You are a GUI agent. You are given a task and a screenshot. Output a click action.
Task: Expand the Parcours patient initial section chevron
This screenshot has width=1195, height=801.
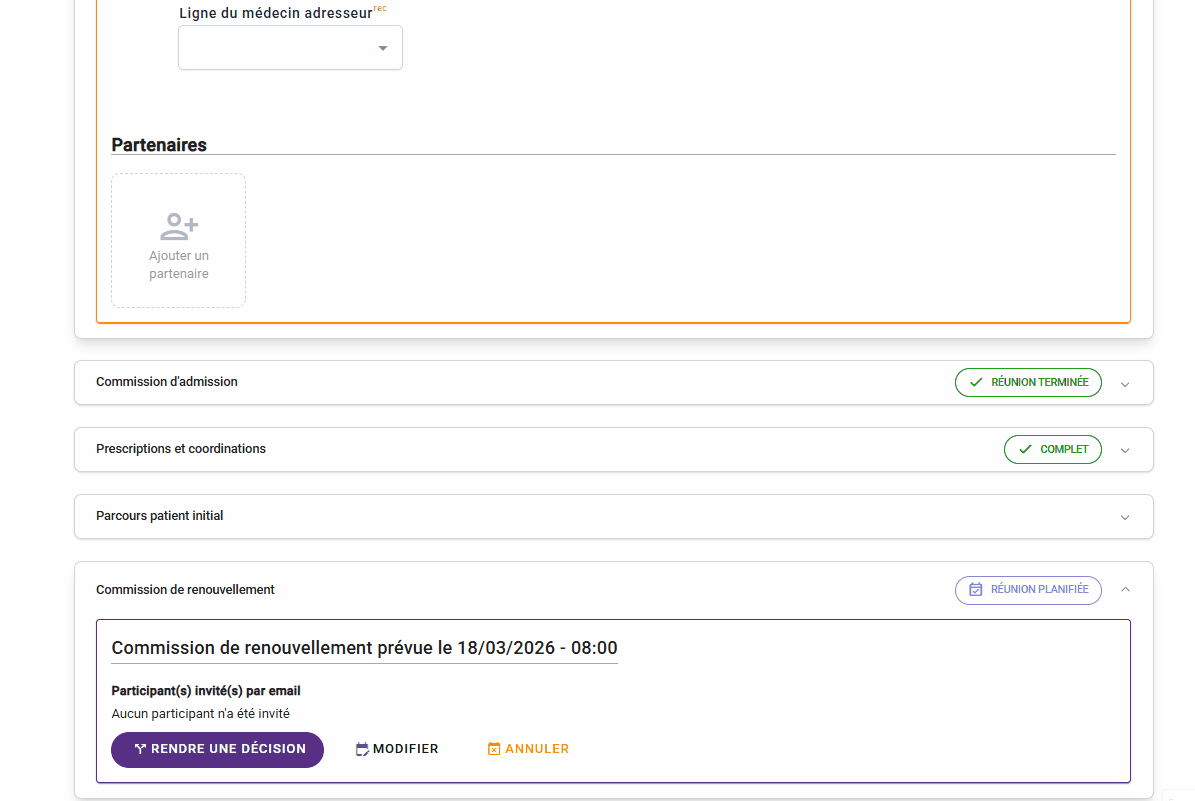click(x=1125, y=518)
